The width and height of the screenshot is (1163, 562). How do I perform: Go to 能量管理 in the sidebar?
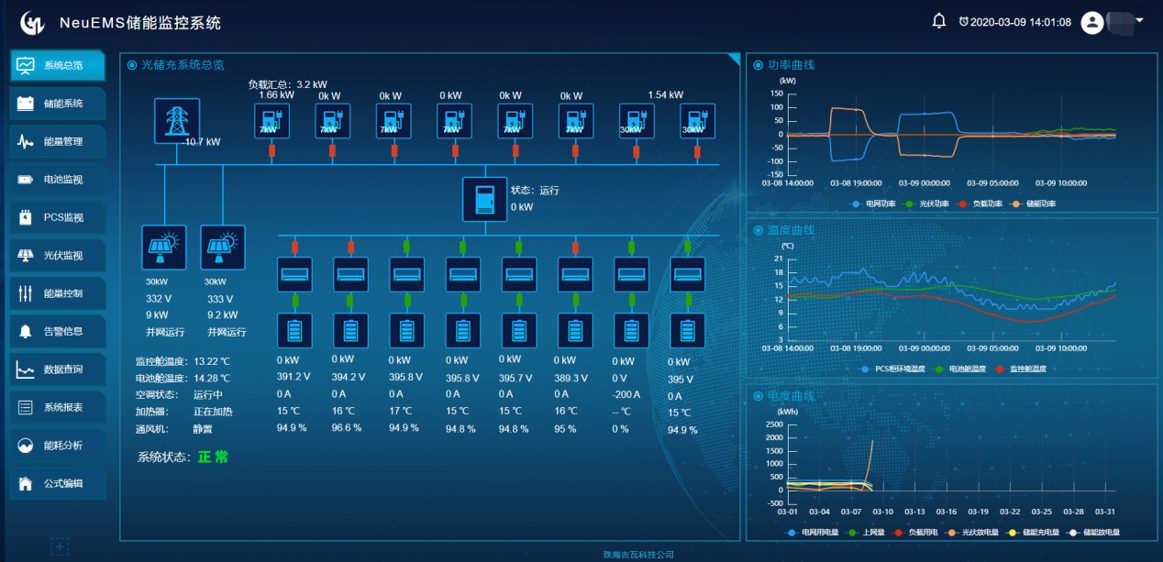[58, 142]
